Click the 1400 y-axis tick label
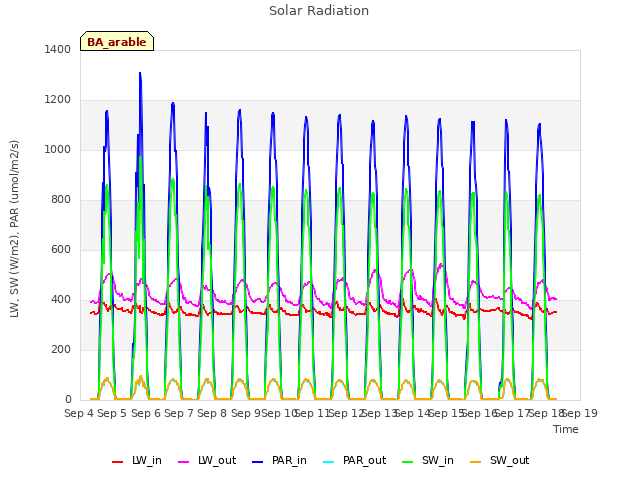This screenshot has height=480, width=640. click(58, 49)
